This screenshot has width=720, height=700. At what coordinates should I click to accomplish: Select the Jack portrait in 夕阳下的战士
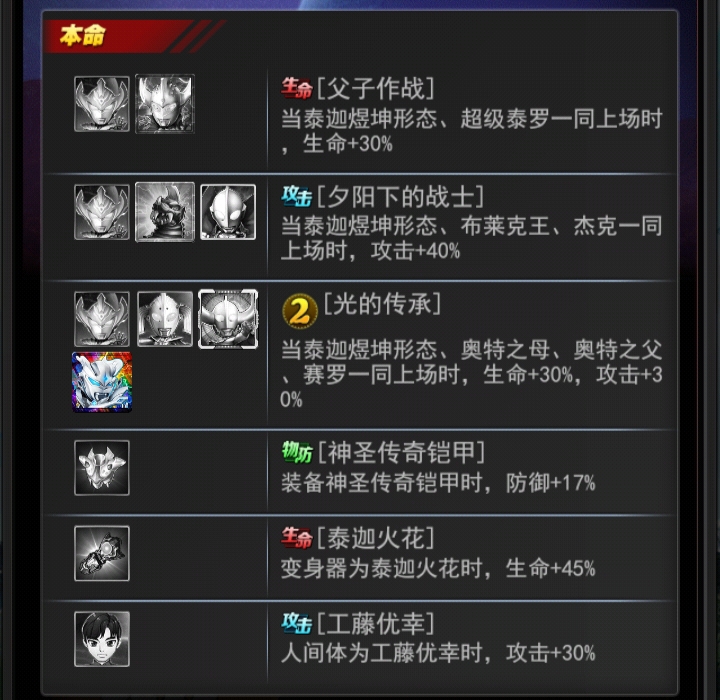click(x=228, y=212)
